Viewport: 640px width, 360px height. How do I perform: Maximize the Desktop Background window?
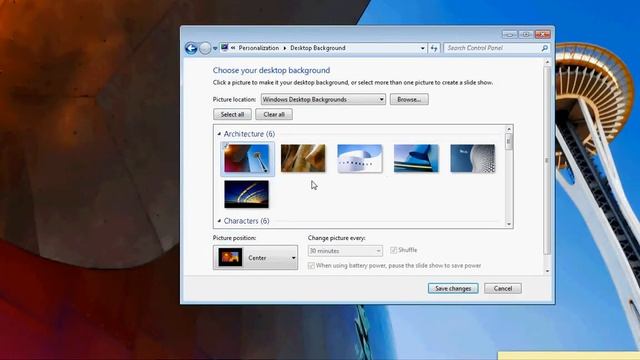pyautogui.click(x=526, y=35)
